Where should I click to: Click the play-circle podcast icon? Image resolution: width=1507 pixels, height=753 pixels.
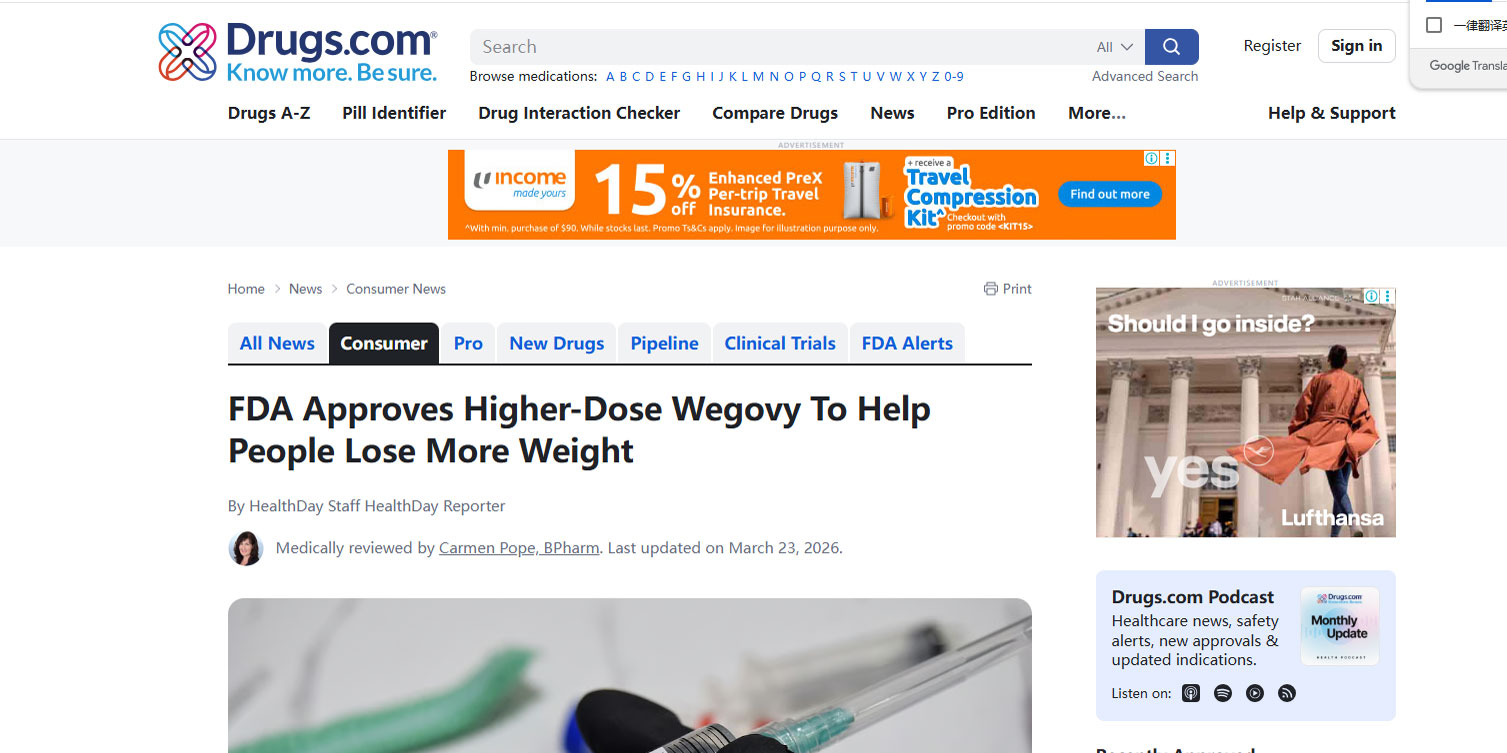point(1255,693)
